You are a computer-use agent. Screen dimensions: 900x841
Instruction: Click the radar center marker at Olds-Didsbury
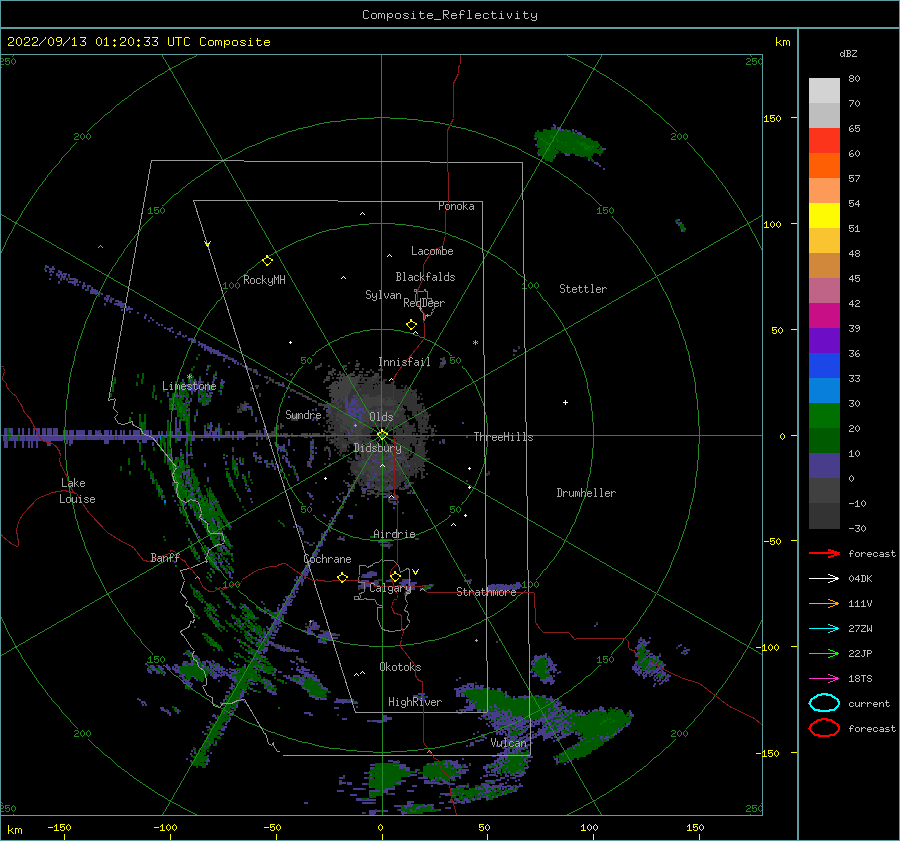pos(382,435)
